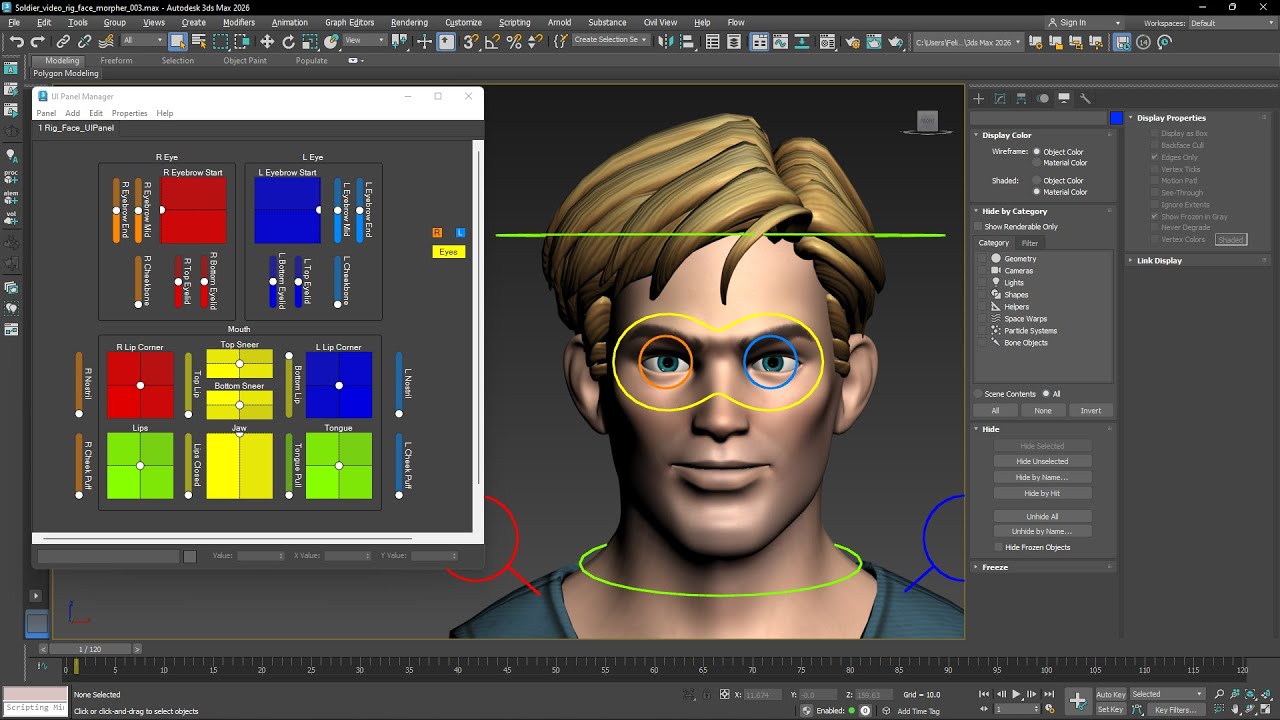Enable the Show Renderable Only checkbox
This screenshot has height=720, width=1280.
click(x=980, y=227)
